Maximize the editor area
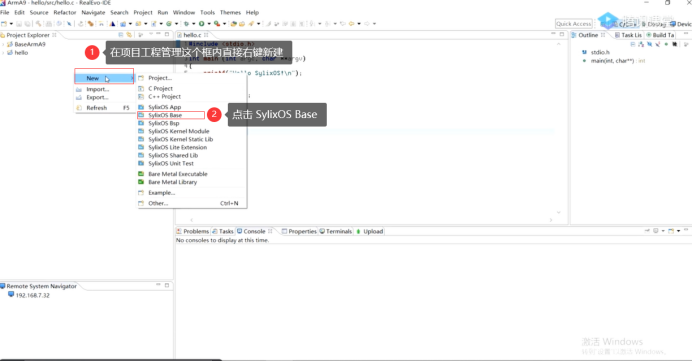The width and height of the screenshot is (692, 361). [562, 34]
